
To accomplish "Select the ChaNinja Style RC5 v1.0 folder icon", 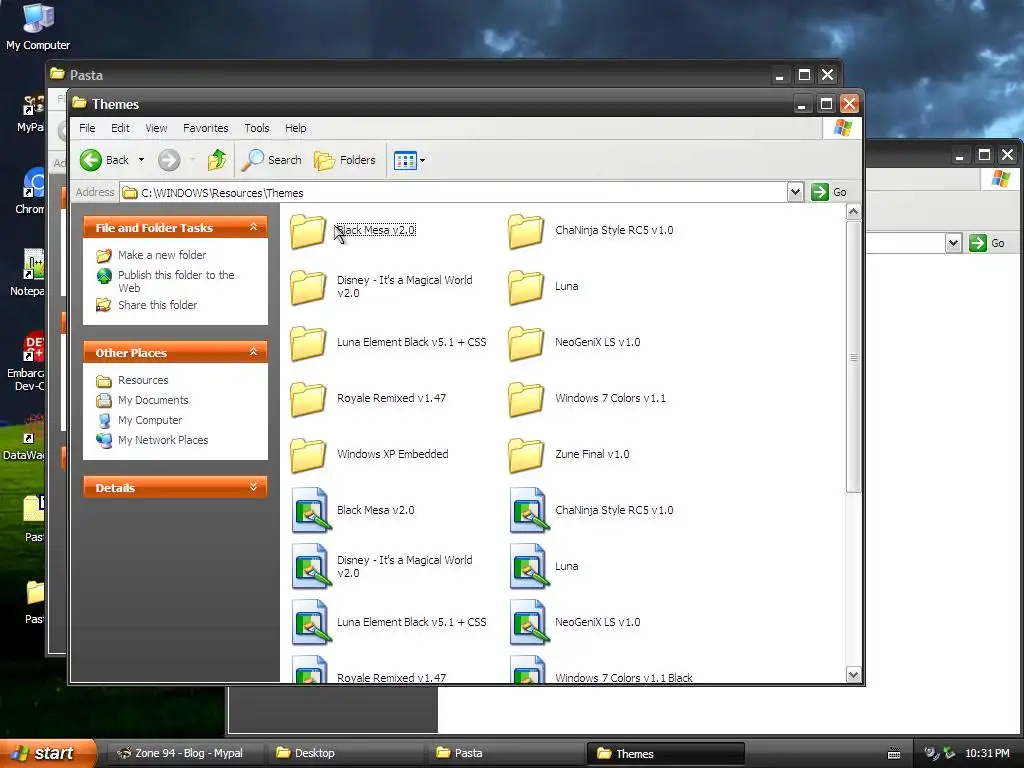I will click(x=526, y=231).
